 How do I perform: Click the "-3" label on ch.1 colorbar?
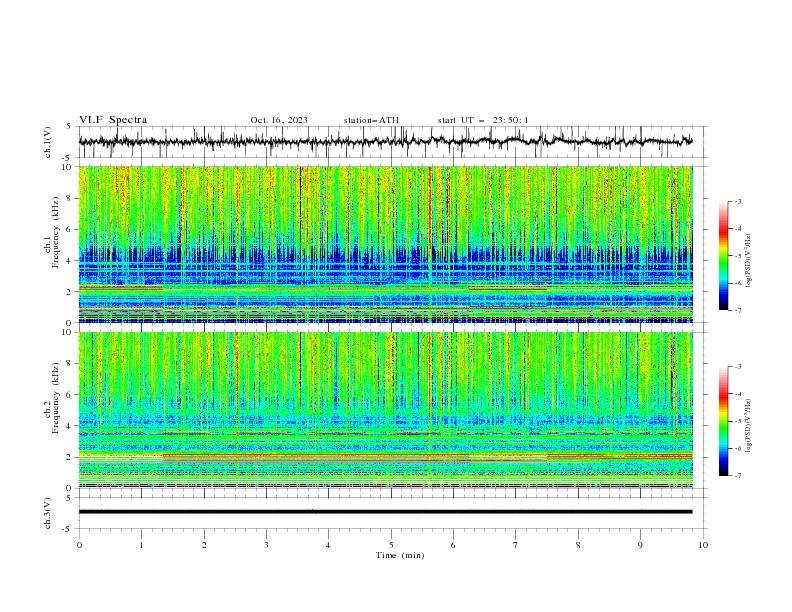pos(737,201)
